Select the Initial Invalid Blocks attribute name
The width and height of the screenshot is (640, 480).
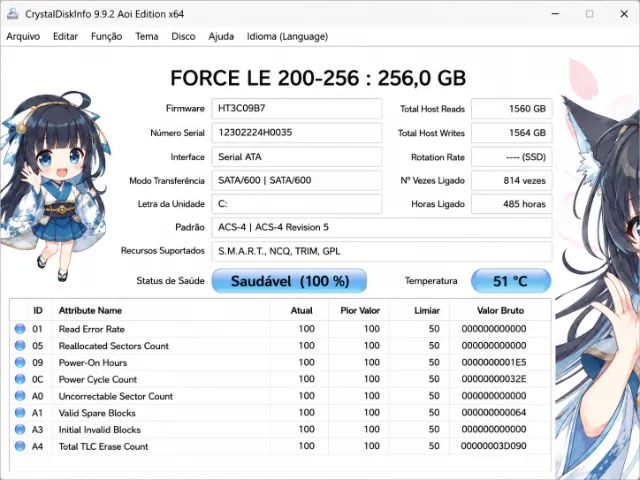(x=100, y=429)
